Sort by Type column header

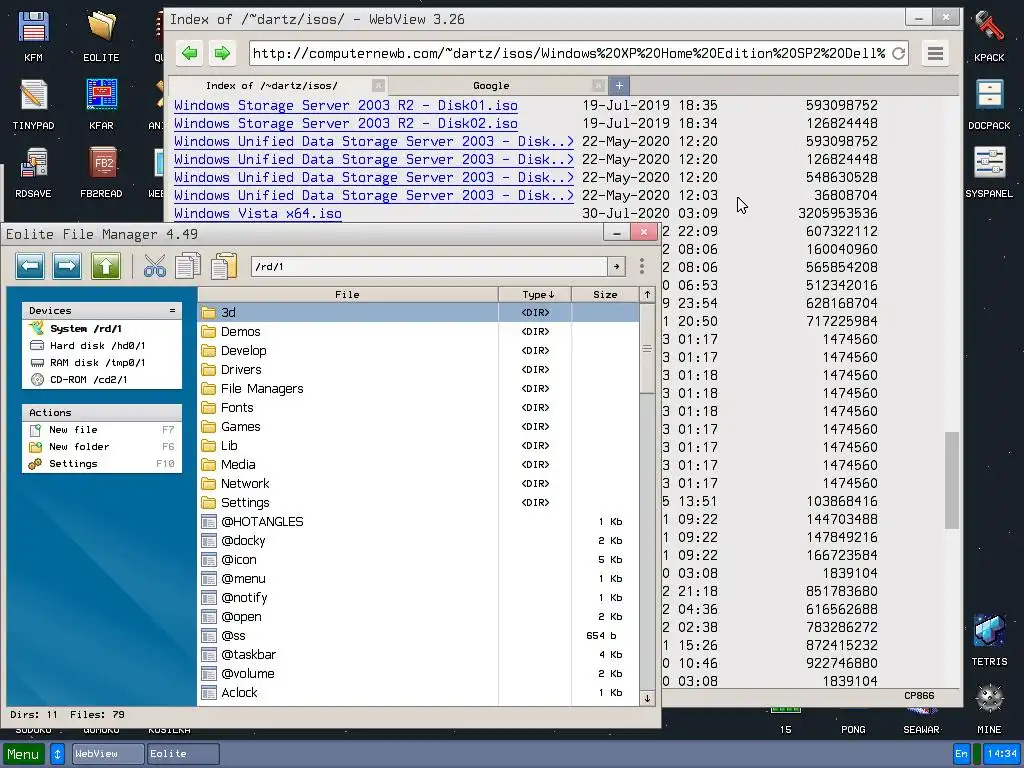(x=536, y=295)
